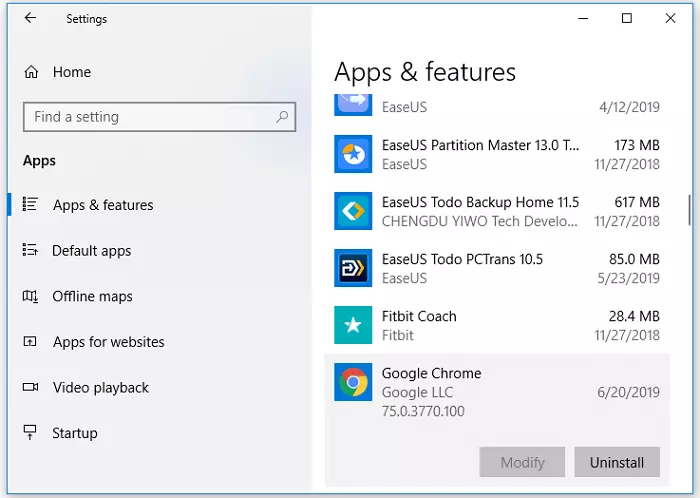This screenshot has height=498, width=700.
Task: Select EaseUS Todo Backup Home 11.5 name
Action: pyautogui.click(x=480, y=202)
